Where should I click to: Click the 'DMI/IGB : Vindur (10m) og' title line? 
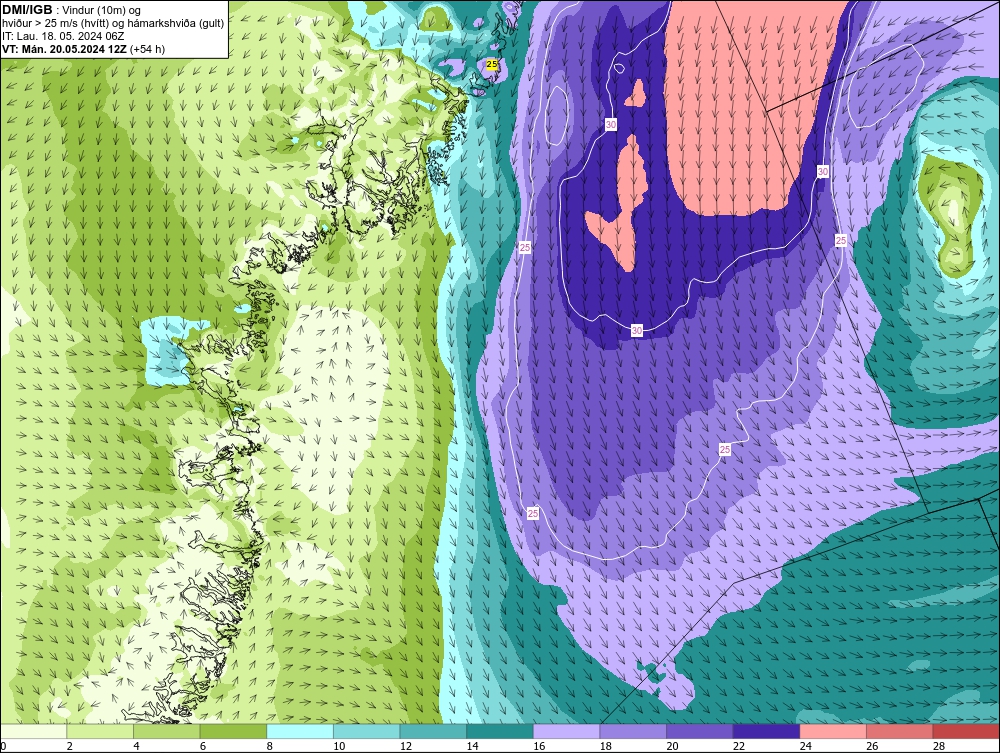(x=71, y=10)
